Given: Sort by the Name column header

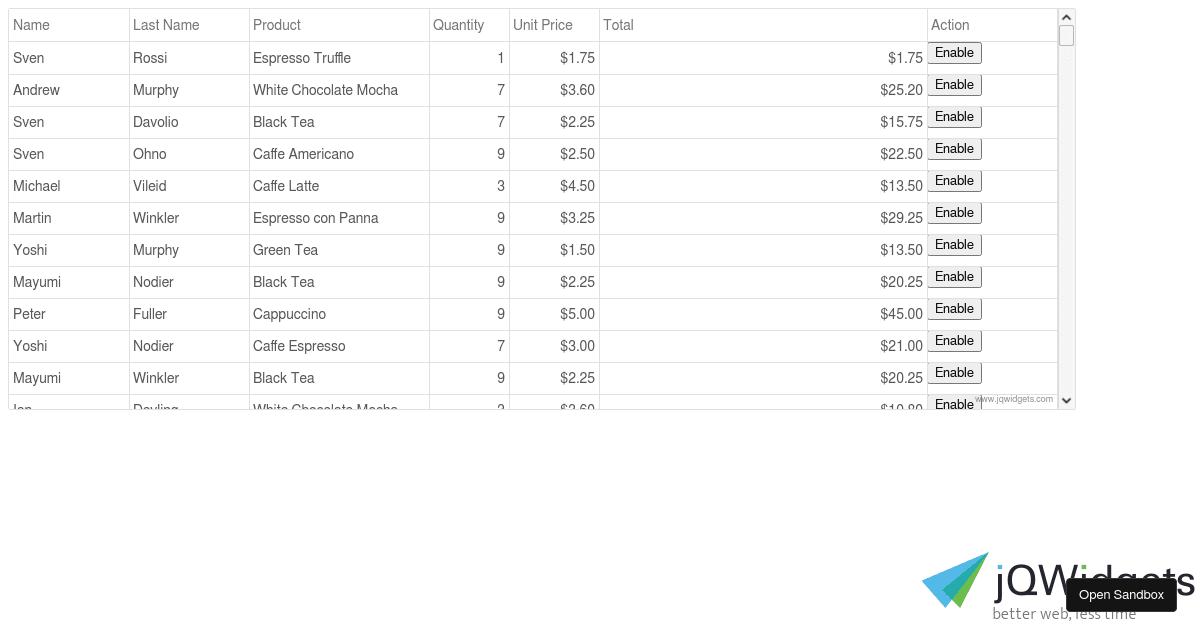Looking at the screenshot, I should point(68,25).
